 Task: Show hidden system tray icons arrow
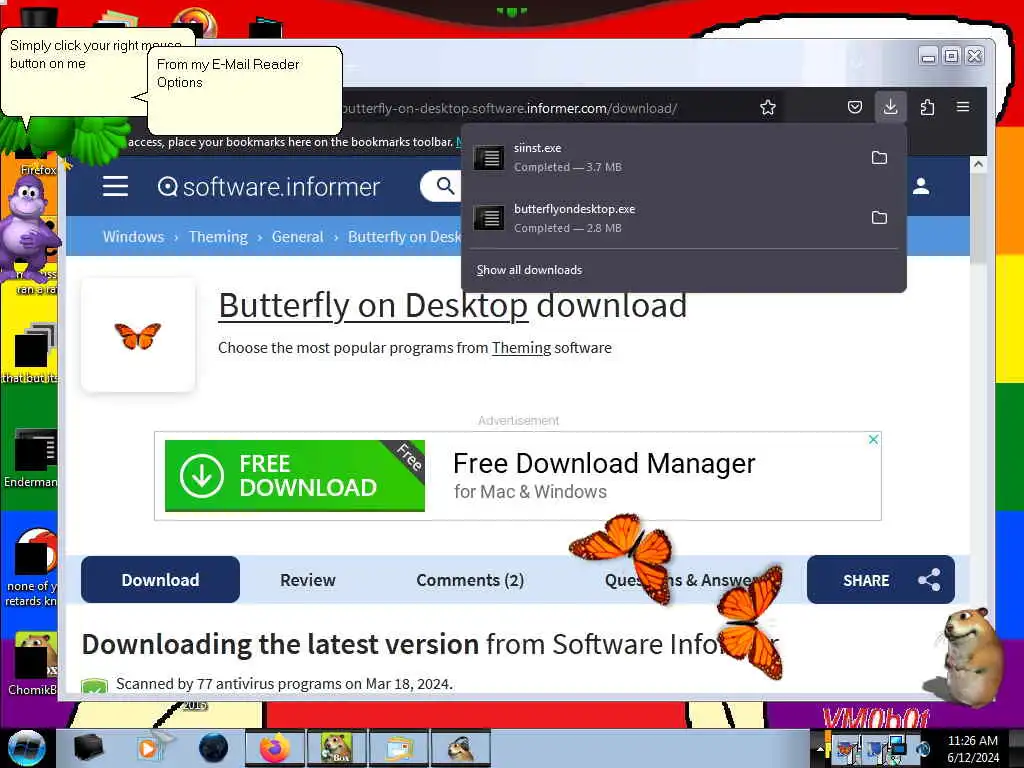(820, 748)
